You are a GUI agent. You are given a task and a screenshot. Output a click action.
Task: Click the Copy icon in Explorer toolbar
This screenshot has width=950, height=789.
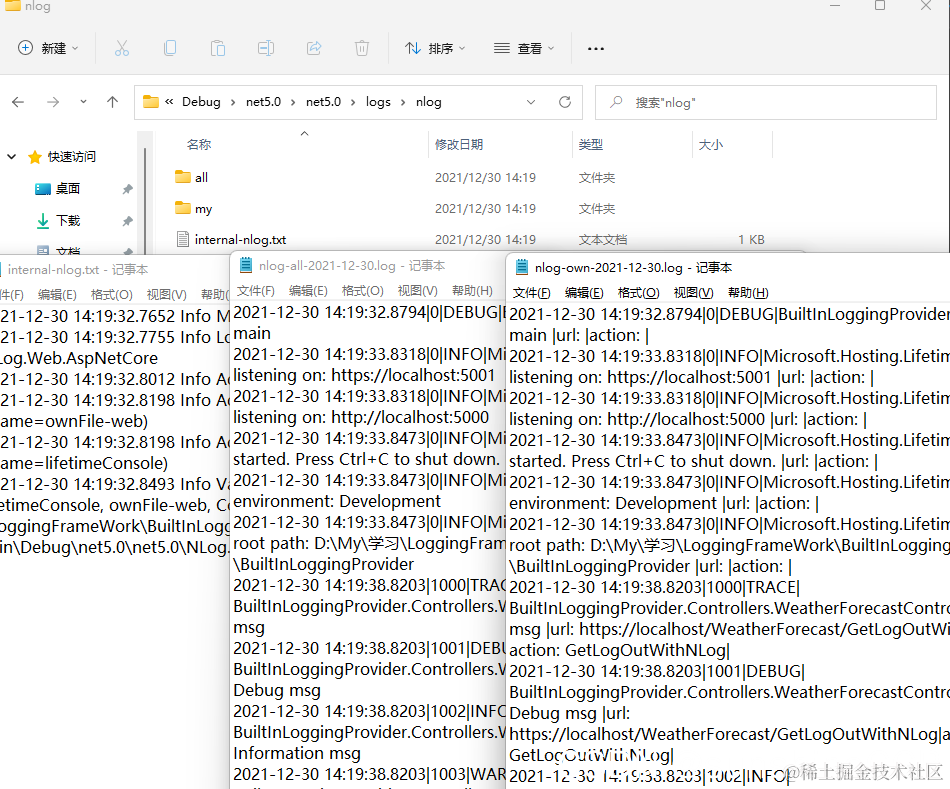(x=170, y=48)
